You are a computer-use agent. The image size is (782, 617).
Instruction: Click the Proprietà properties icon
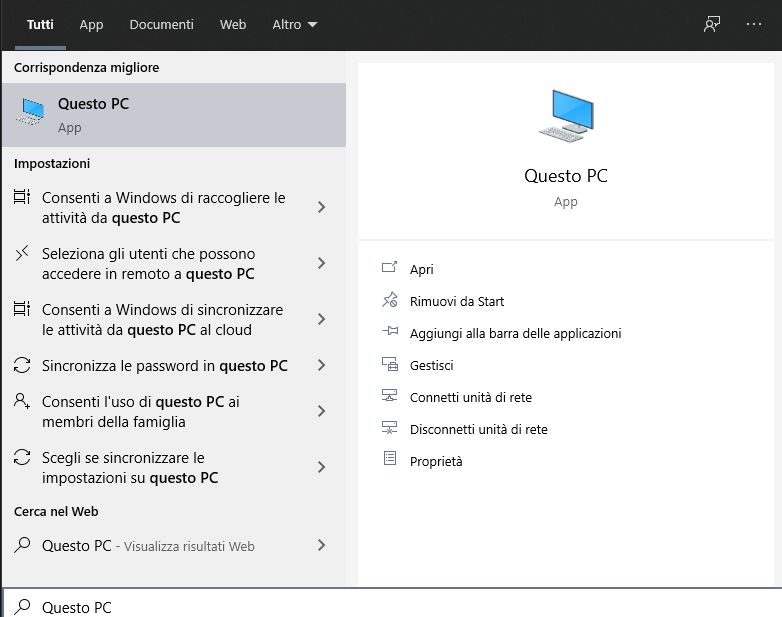[x=390, y=460]
